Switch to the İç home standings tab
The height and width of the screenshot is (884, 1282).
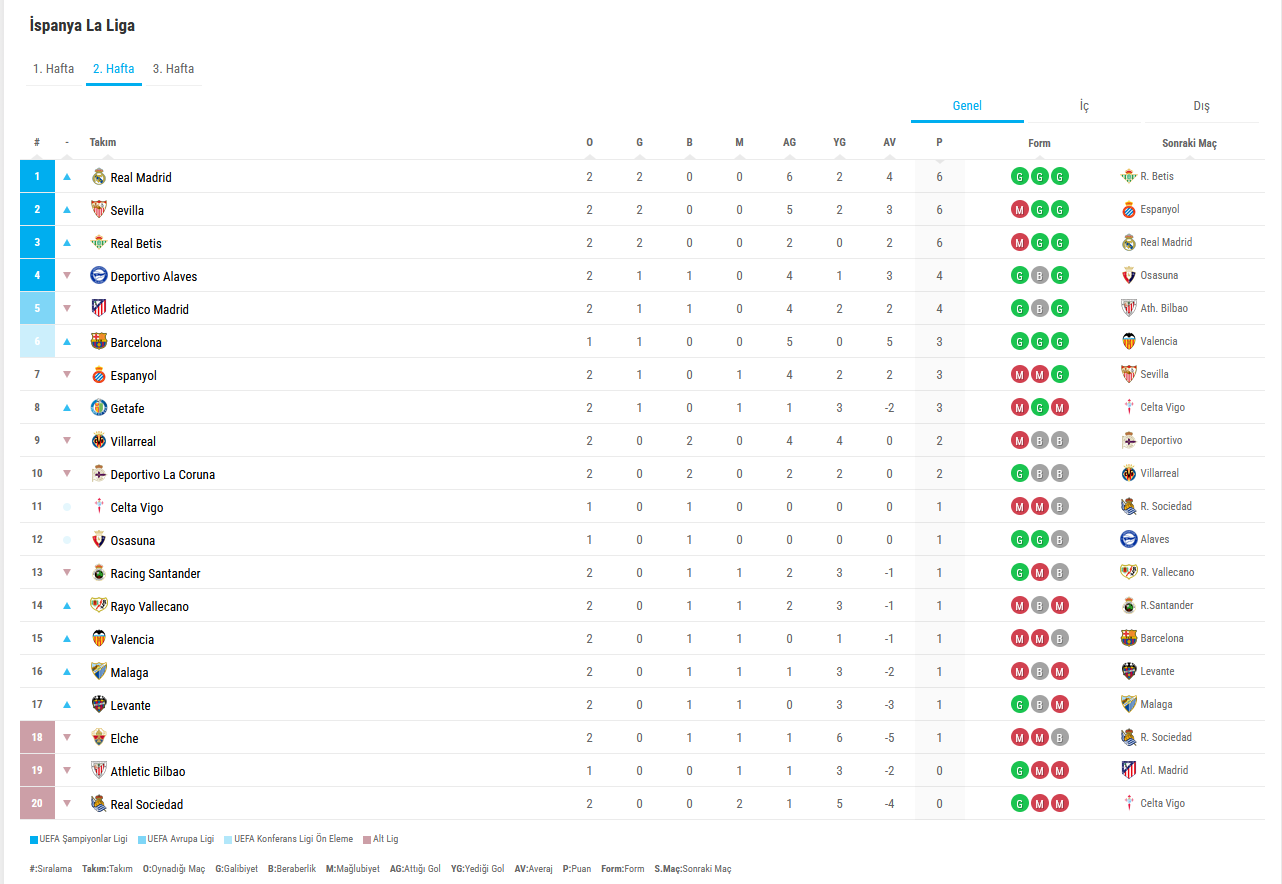tap(1084, 106)
